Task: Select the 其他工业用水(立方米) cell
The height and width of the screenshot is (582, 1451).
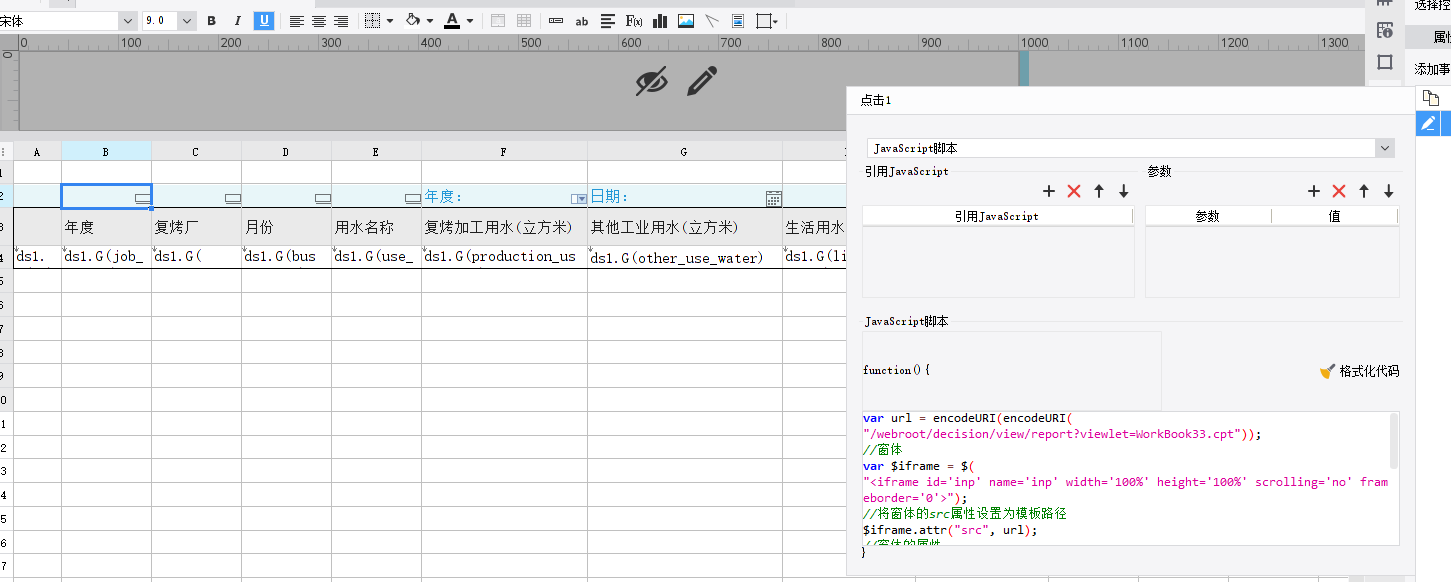Action: point(685,227)
